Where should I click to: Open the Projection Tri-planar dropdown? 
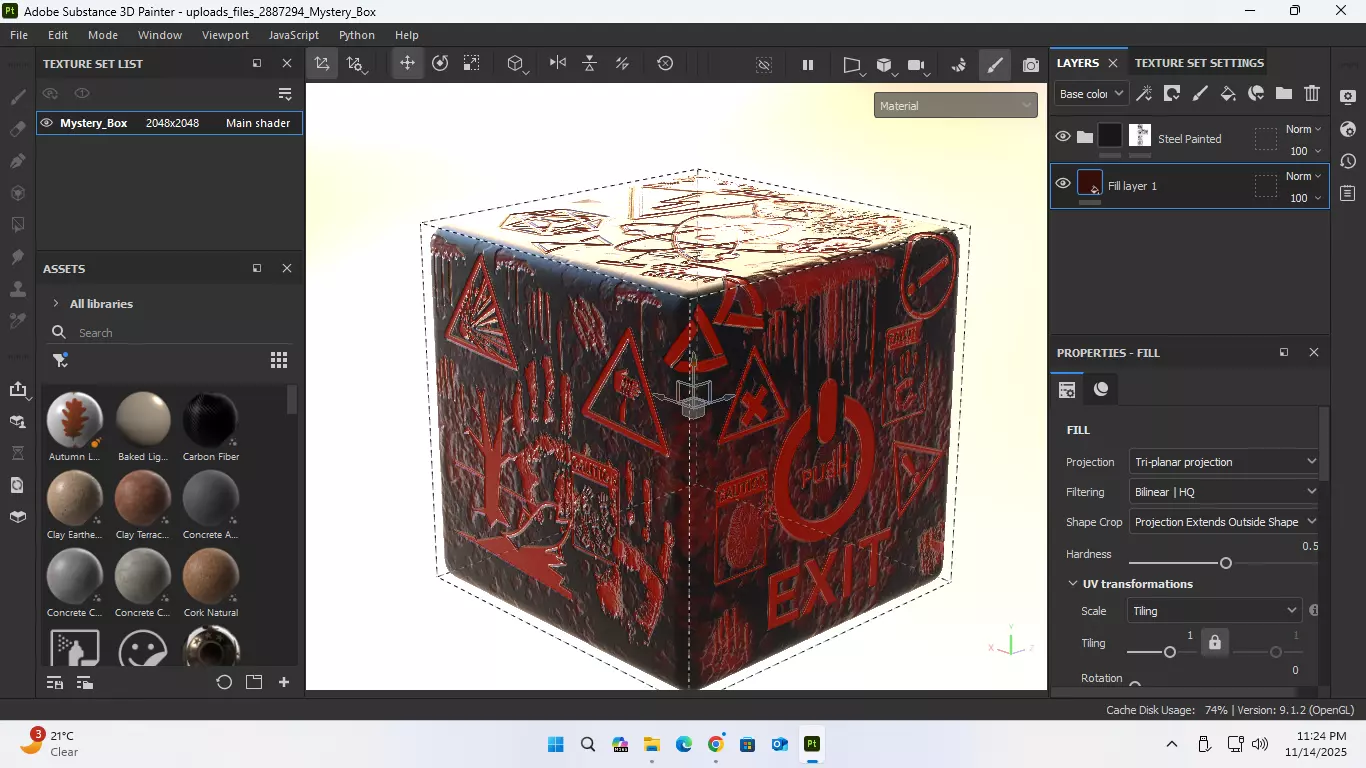pos(1224,462)
